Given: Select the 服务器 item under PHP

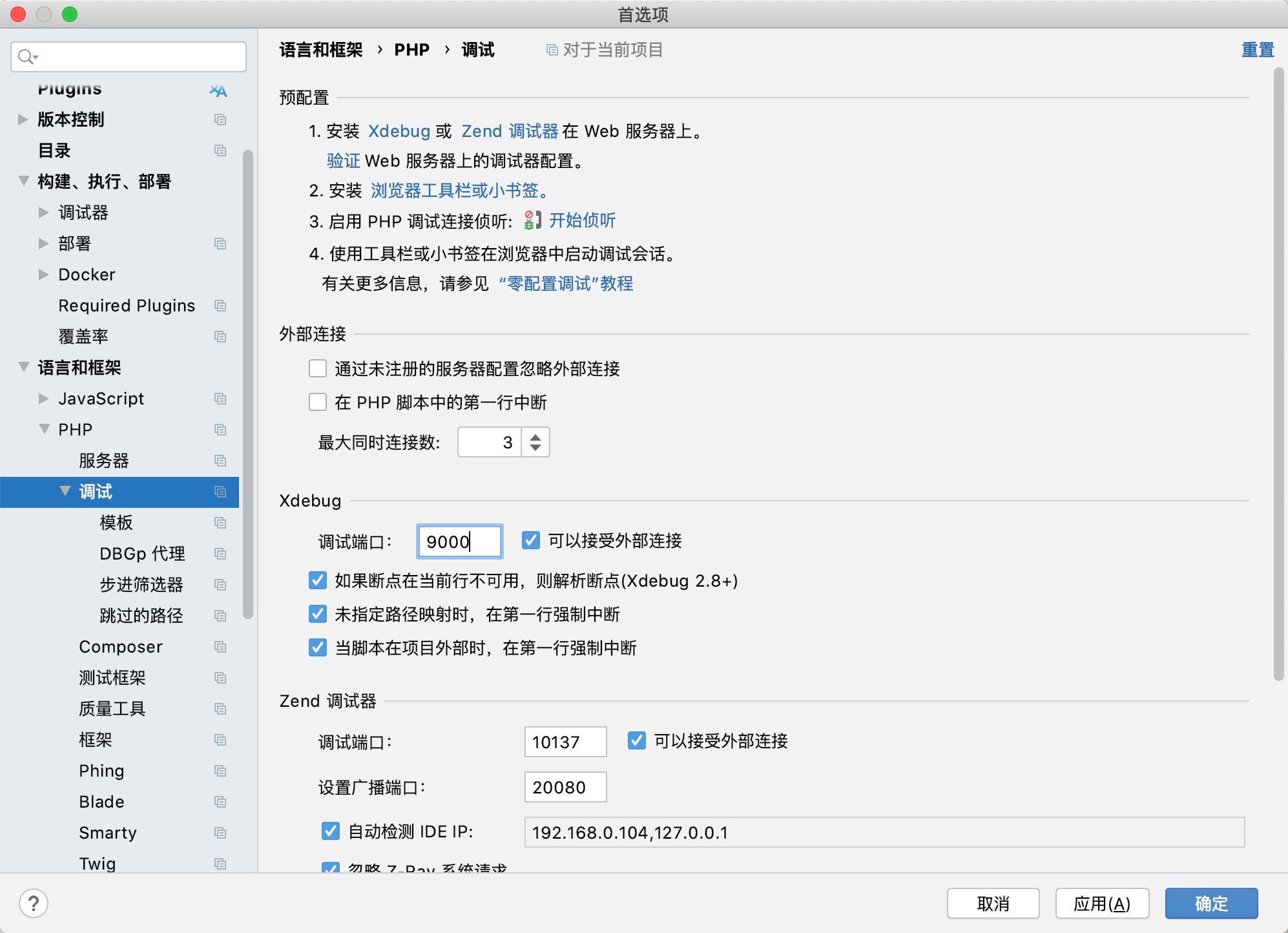Looking at the screenshot, I should [104, 461].
